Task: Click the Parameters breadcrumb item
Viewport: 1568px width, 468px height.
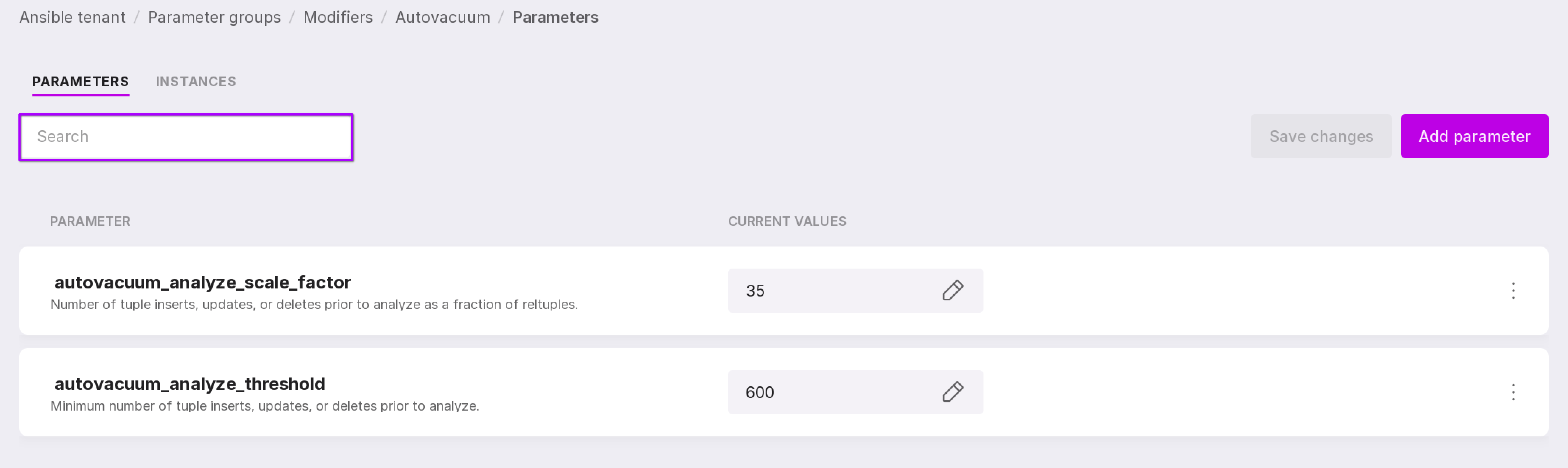Action: [x=555, y=17]
